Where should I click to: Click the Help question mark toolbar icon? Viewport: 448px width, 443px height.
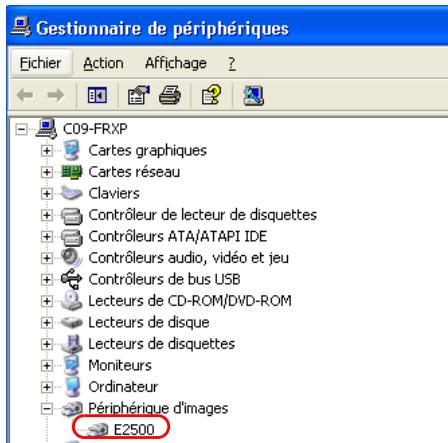(211, 95)
